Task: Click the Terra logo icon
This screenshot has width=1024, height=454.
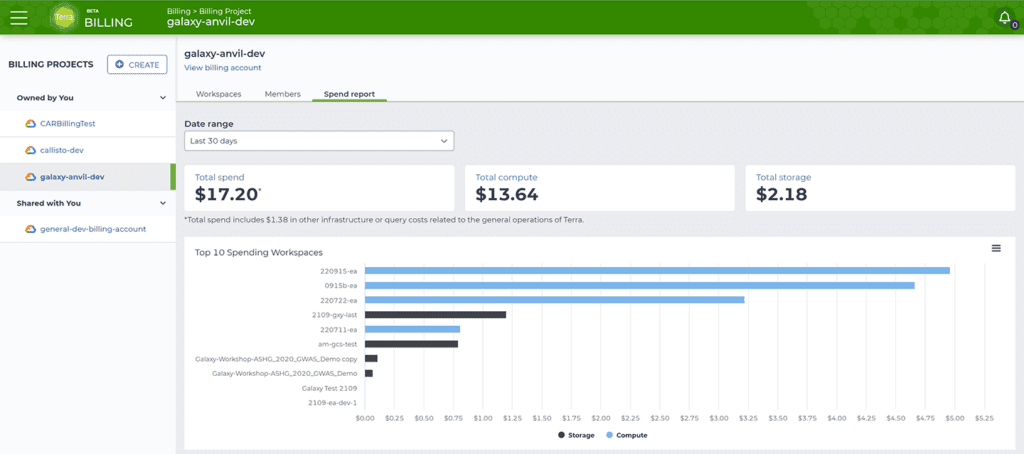Action: (x=63, y=18)
